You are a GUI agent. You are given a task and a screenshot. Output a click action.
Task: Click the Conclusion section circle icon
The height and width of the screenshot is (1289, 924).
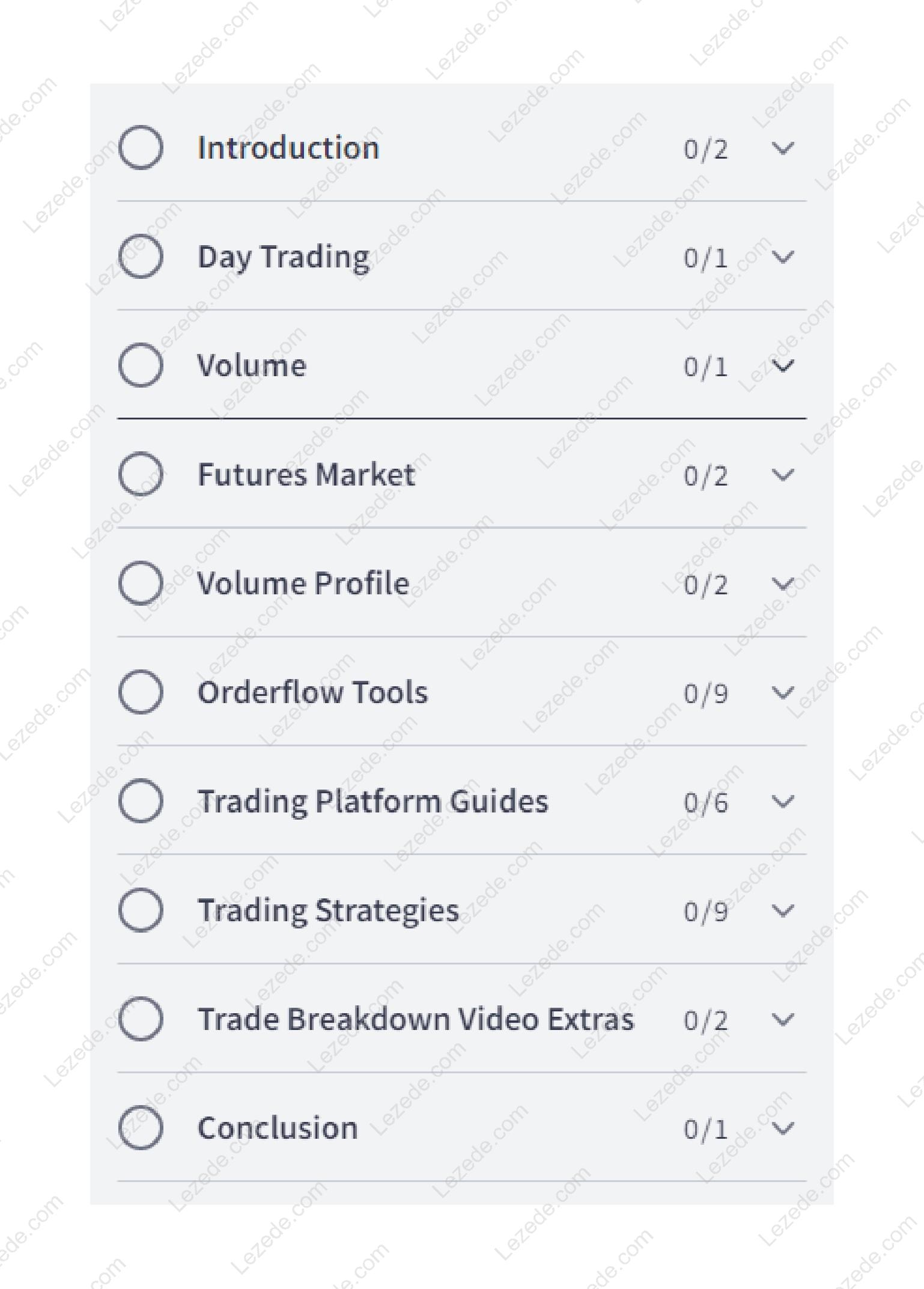point(141,1127)
